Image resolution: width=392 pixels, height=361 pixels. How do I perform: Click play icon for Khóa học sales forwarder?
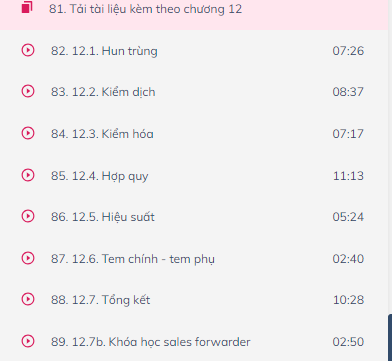point(28,341)
